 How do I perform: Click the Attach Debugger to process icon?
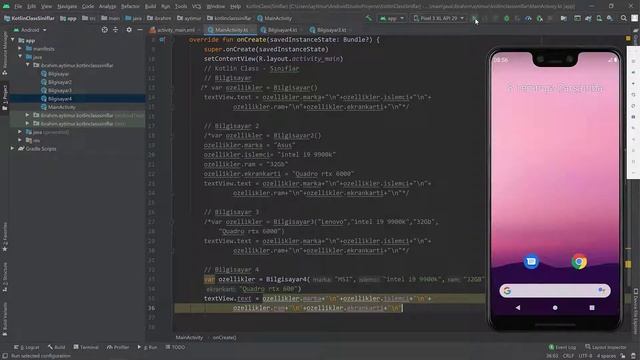pyautogui.click(x=539, y=18)
